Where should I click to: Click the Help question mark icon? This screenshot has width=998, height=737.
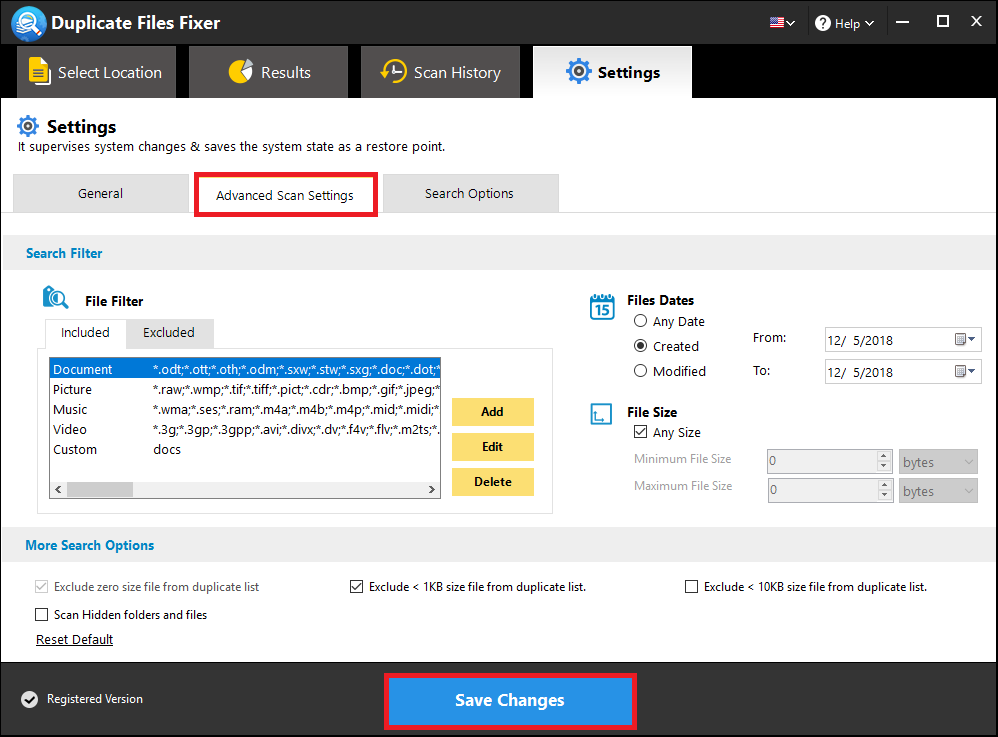(x=823, y=23)
